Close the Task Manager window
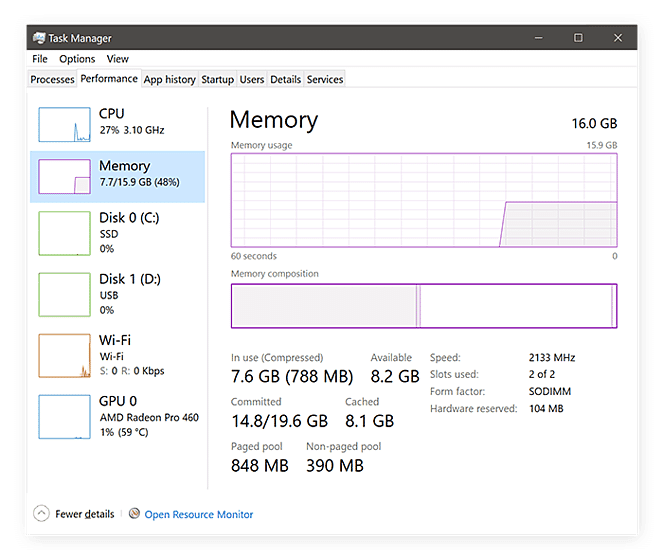 [x=618, y=38]
